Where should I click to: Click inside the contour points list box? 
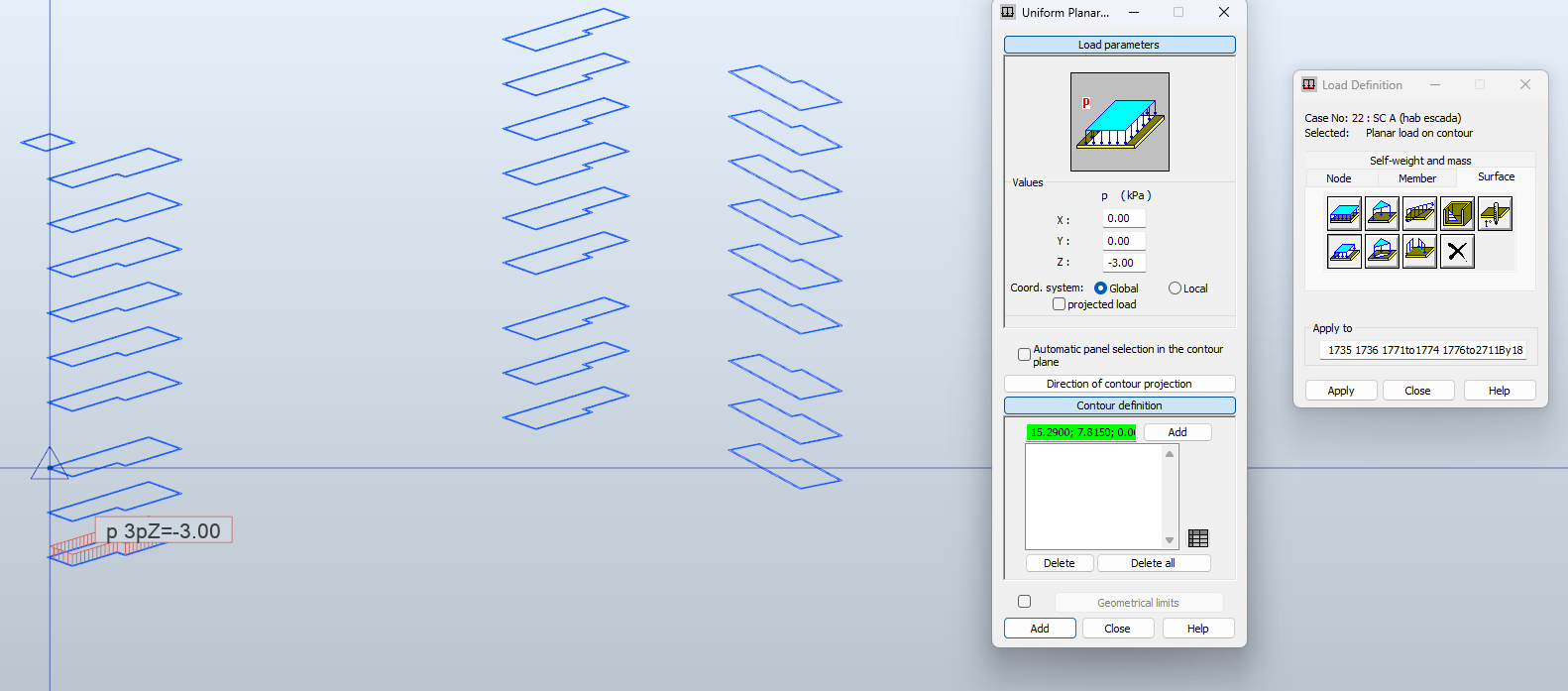click(1094, 497)
